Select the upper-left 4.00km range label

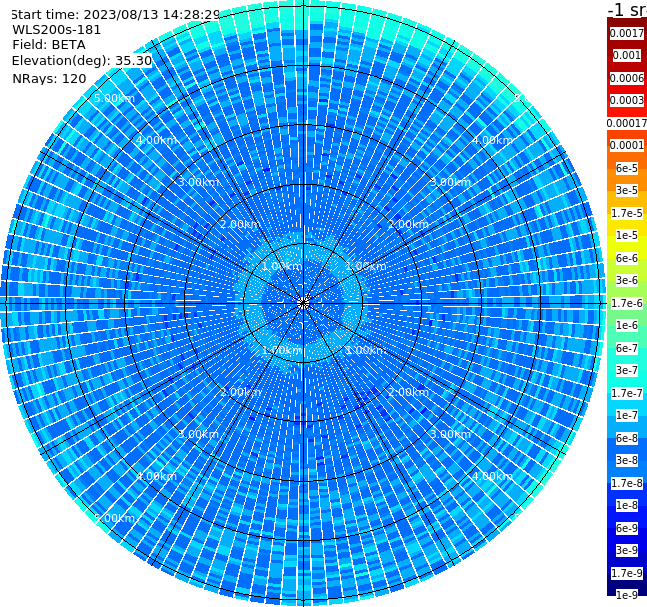(x=156, y=140)
